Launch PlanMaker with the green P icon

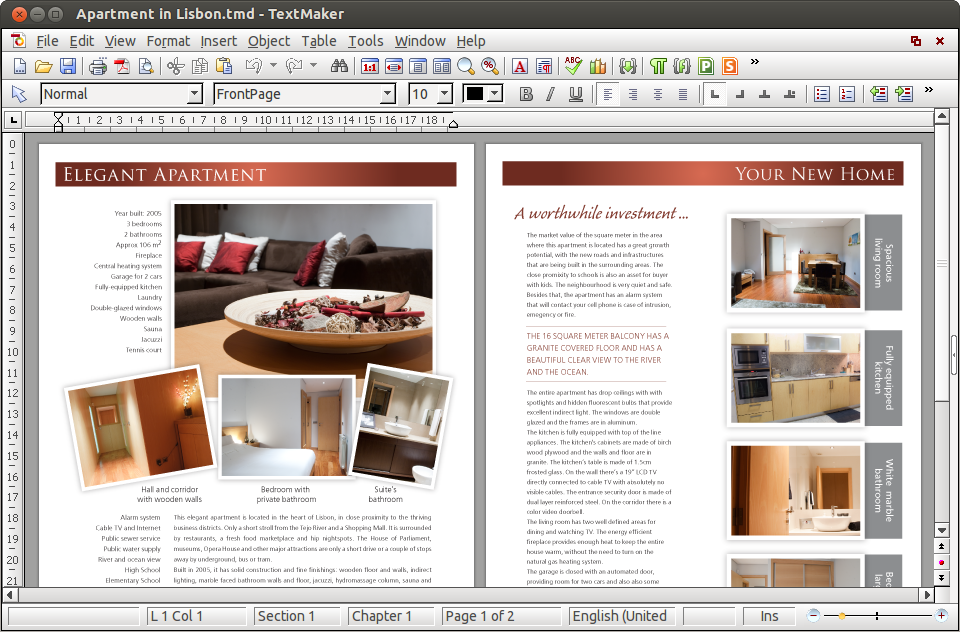click(706, 66)
